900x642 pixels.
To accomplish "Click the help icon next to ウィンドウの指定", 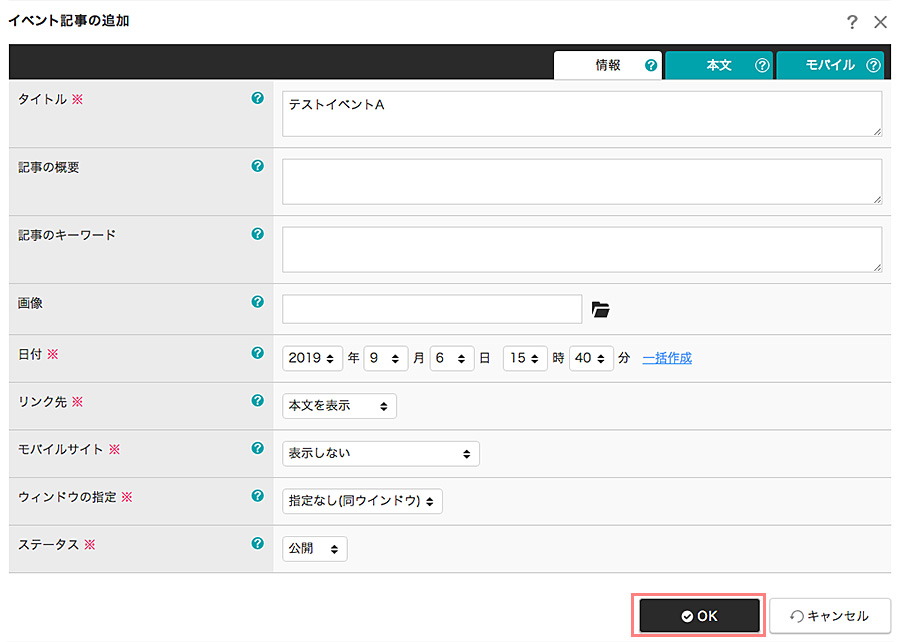I will tap(258, 496).
